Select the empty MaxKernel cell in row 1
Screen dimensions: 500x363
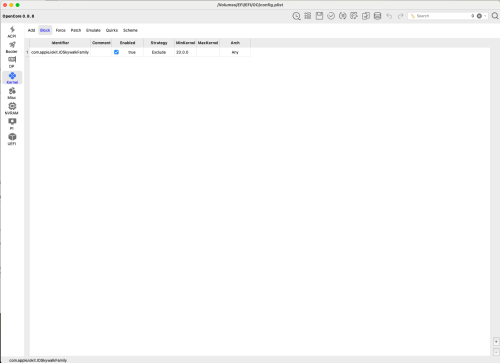(x=208, y=52)
